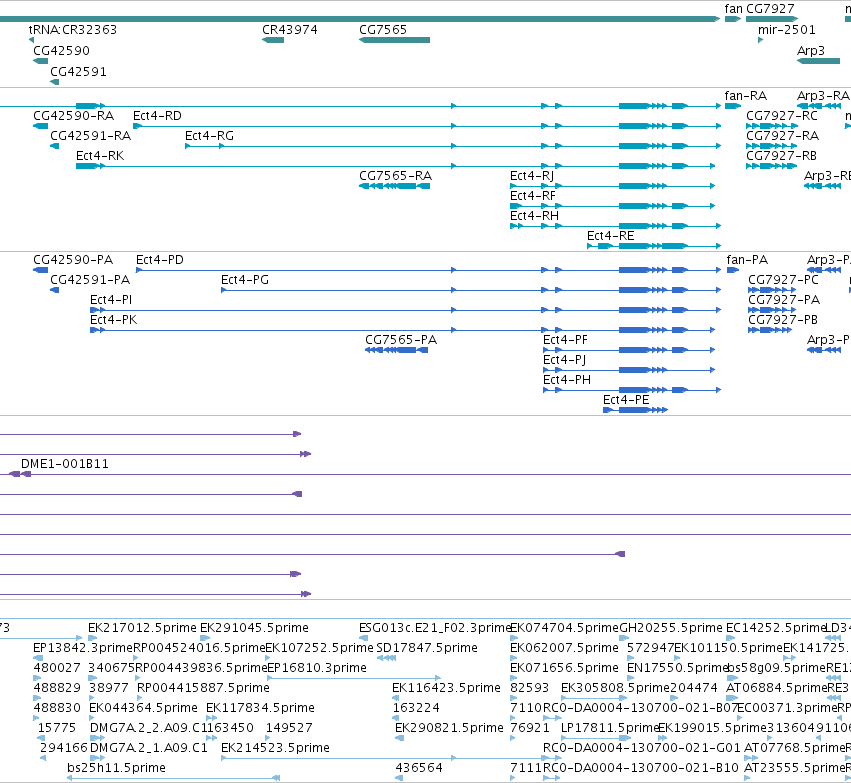The height and width of the screenshot is (783, 851).
Task: Click the CG7927-RC transcript label
Action: click(x=782, y=116)
